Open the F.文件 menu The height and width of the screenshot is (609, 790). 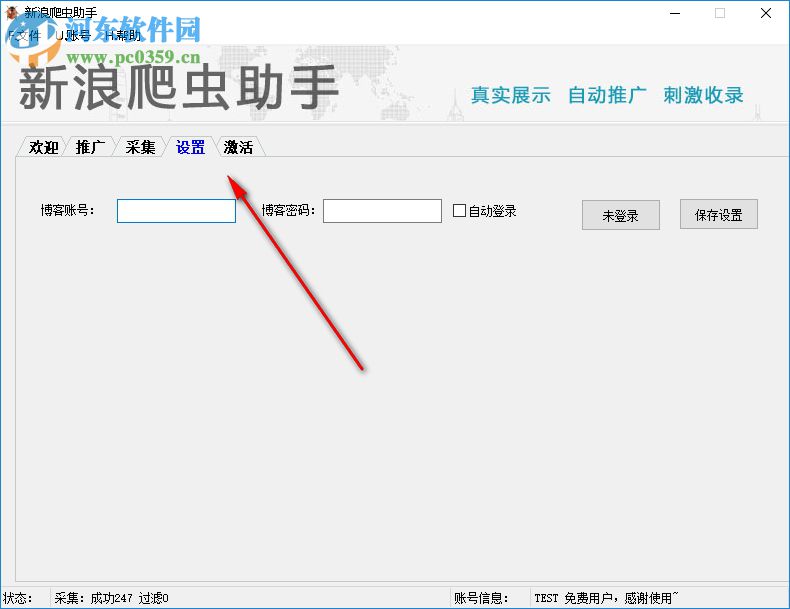[x=24, y=35]
